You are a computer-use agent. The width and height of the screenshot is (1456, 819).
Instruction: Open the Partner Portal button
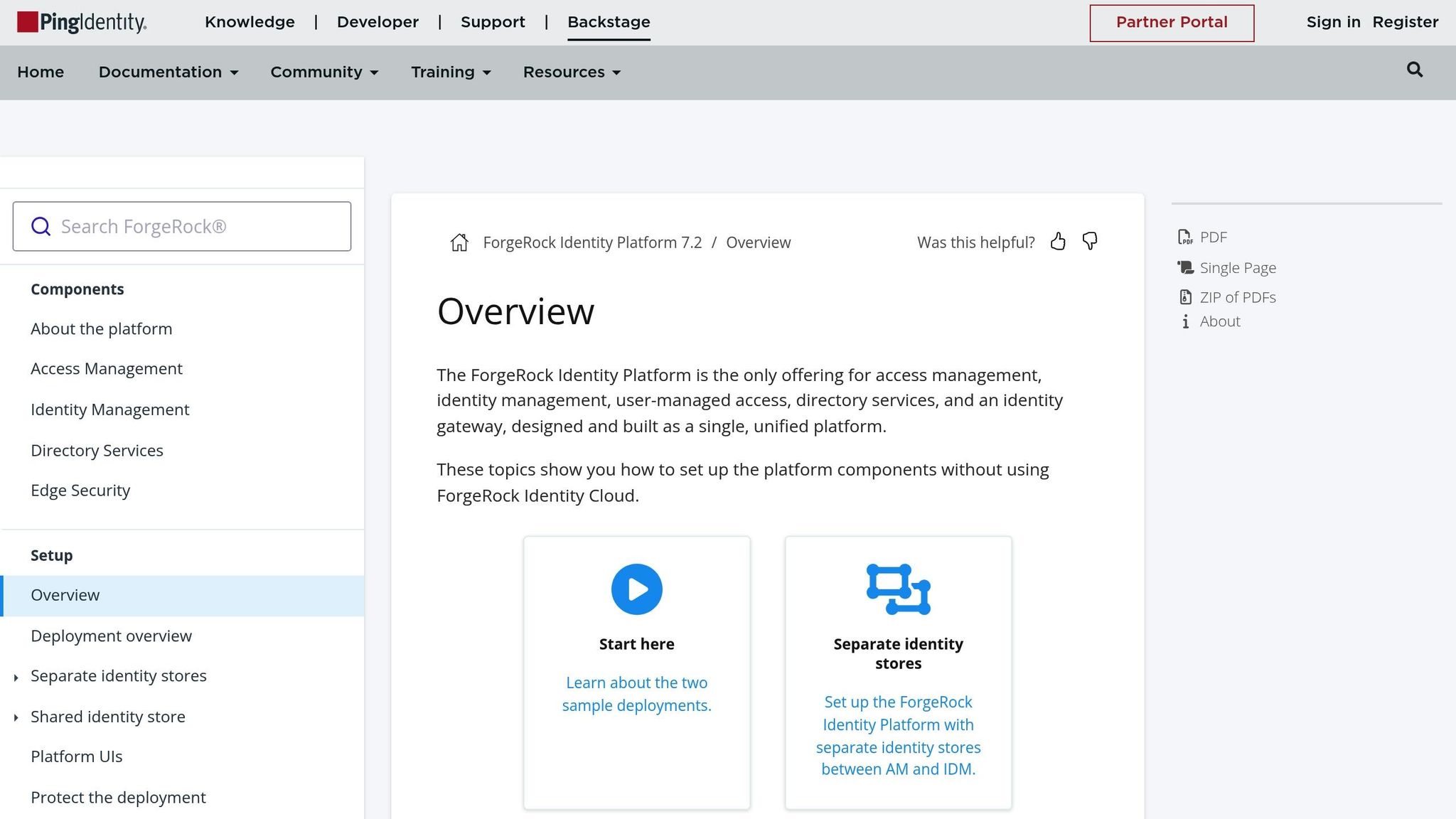pos(1172,23)
